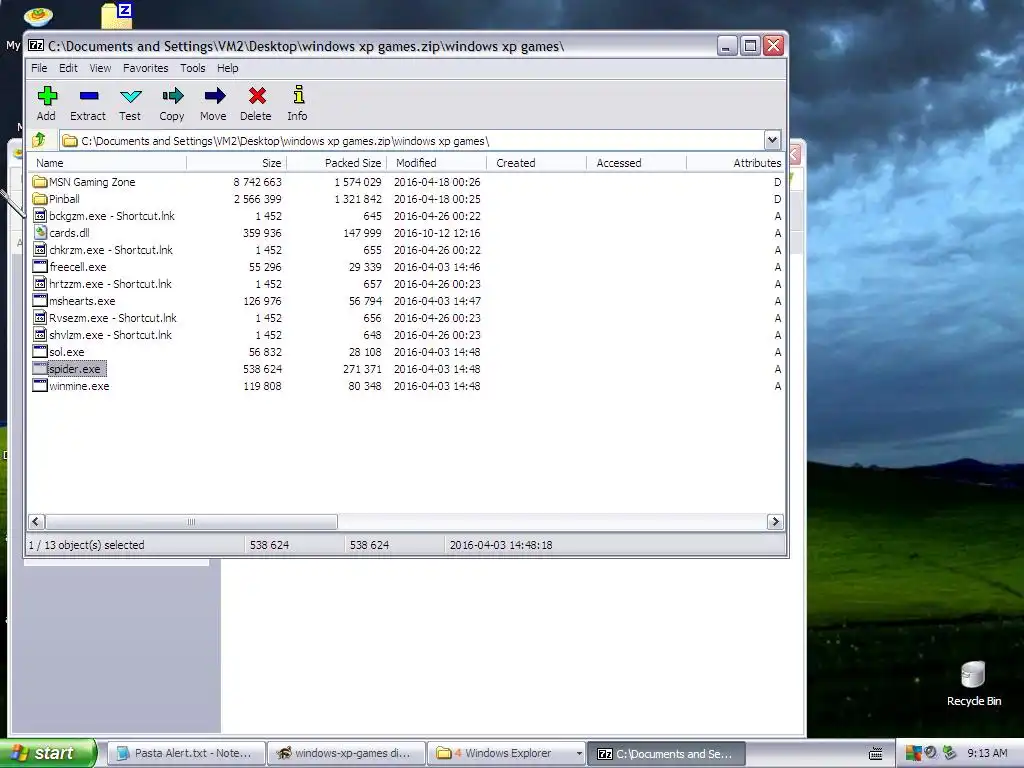1024x768 pixels.
Task: Click the Info toolbar icon
Action: click(298, 95)
